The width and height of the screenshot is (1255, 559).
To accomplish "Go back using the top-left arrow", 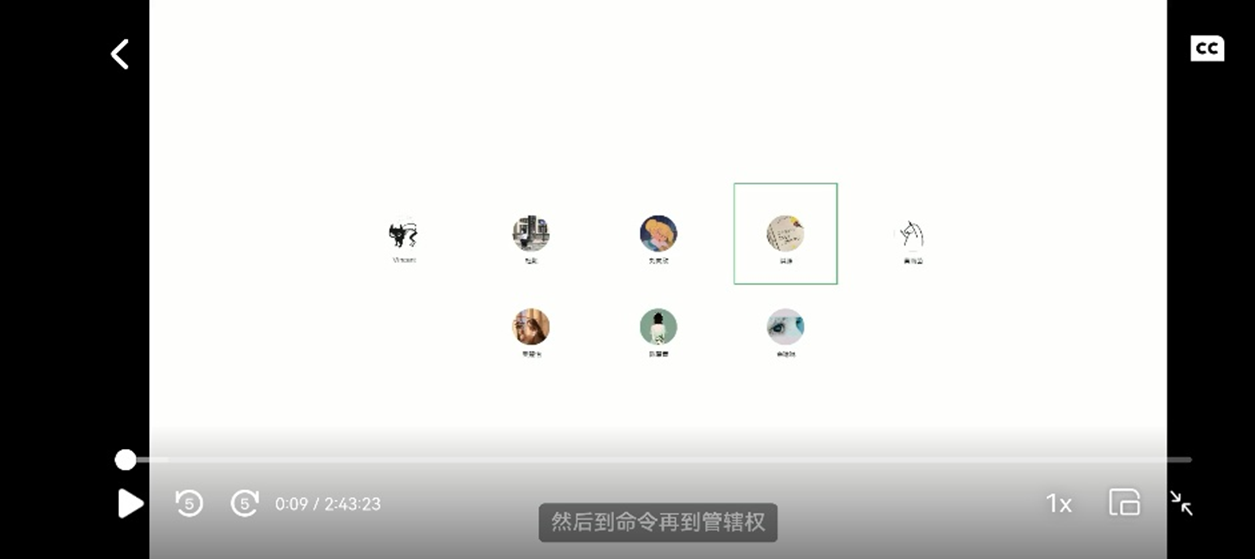I will pos(120,54).
